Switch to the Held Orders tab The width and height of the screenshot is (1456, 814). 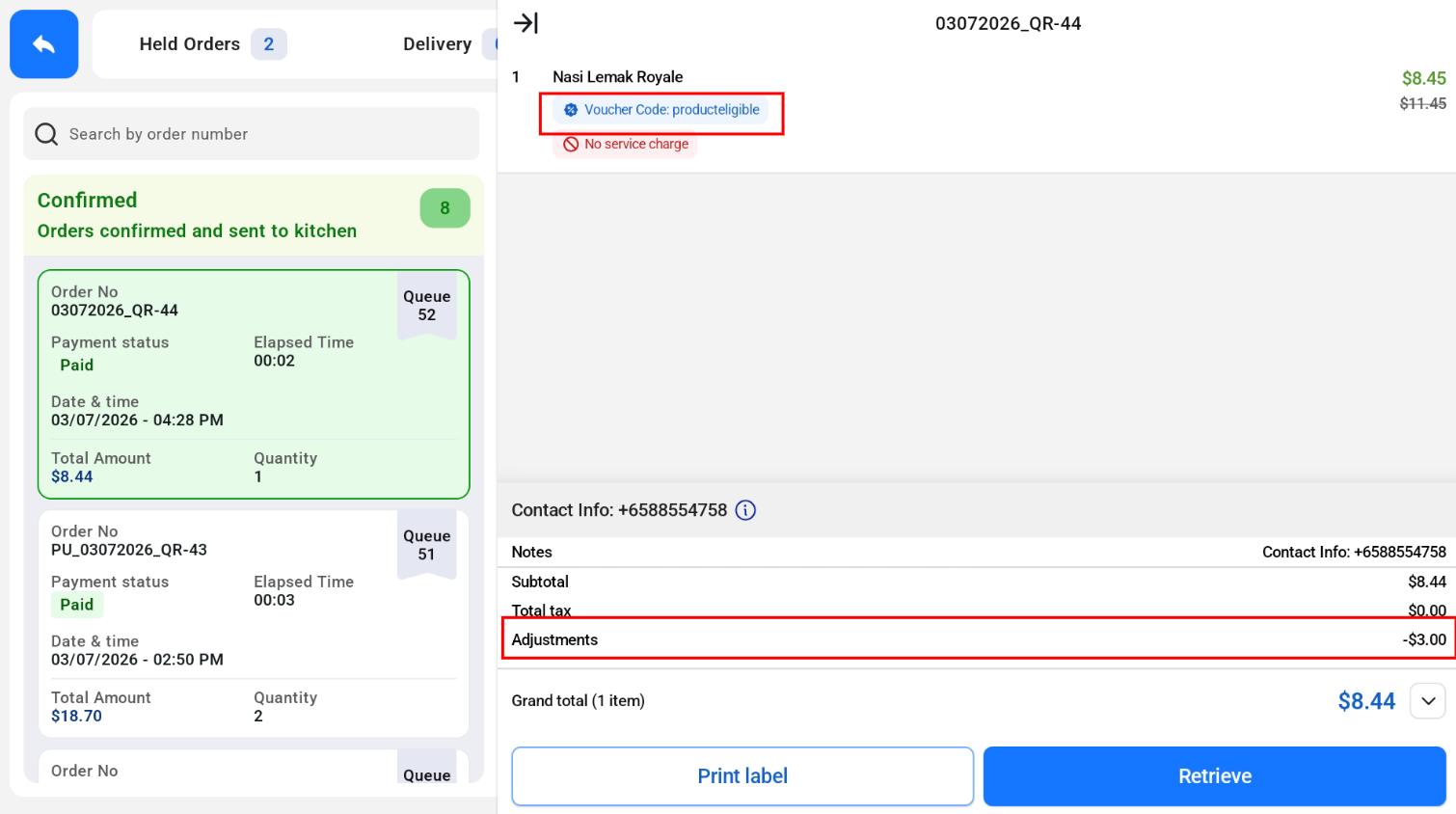pos(212,44)
